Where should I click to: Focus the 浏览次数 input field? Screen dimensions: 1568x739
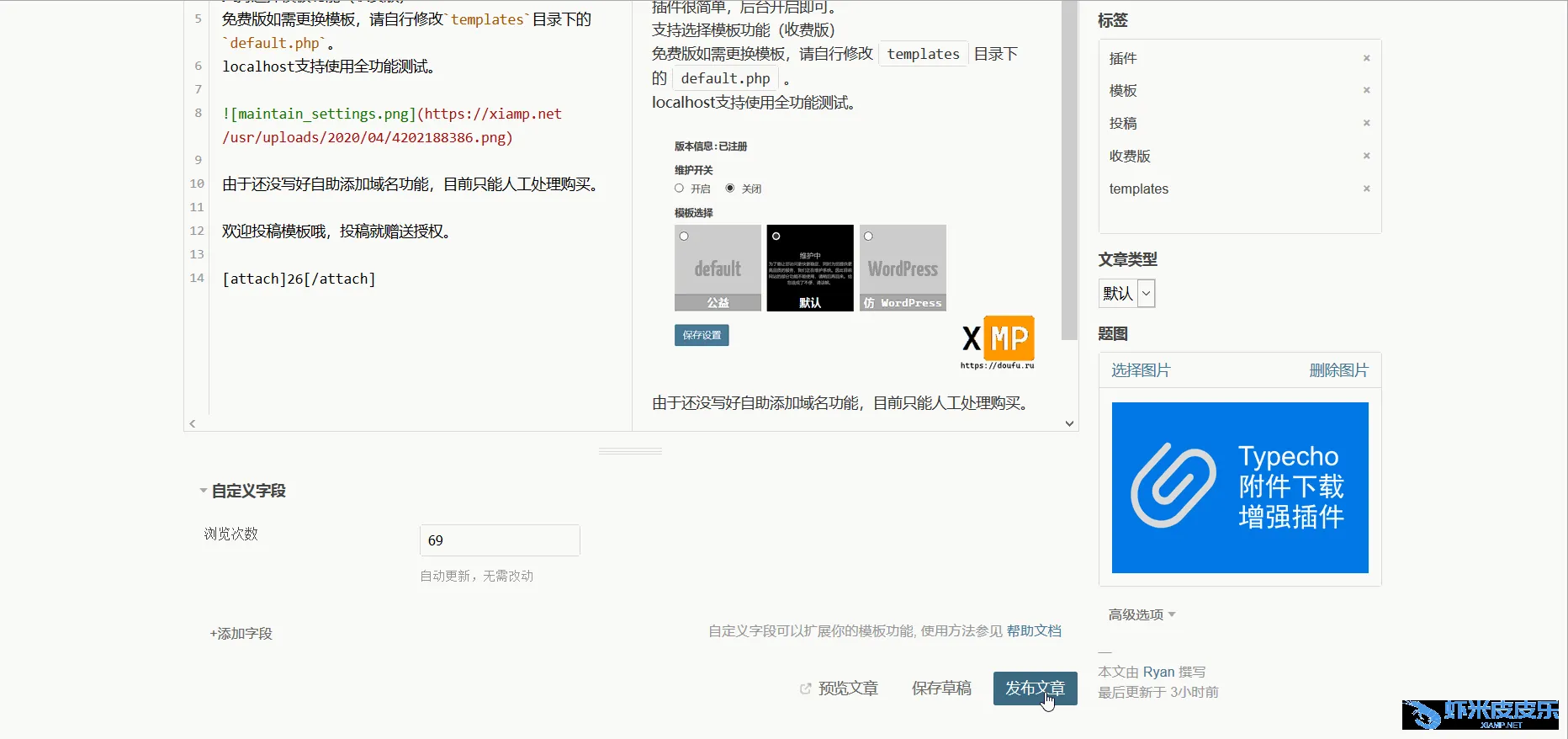pyautogui.click(x=500, y=540)
